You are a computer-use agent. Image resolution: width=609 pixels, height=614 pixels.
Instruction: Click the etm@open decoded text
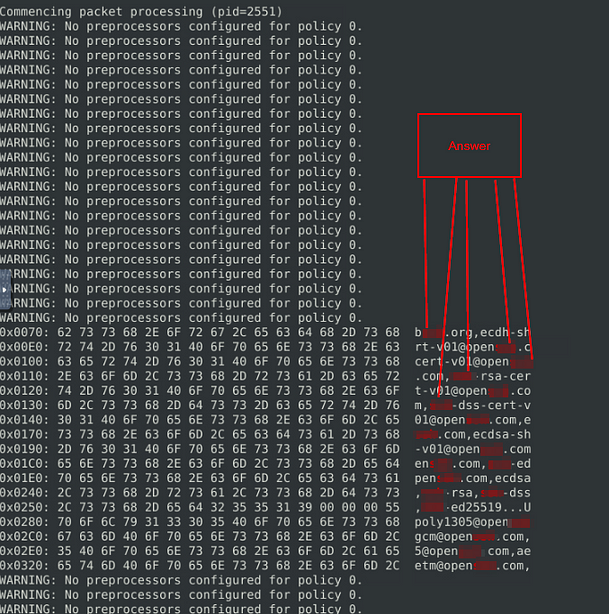(444, 566)
